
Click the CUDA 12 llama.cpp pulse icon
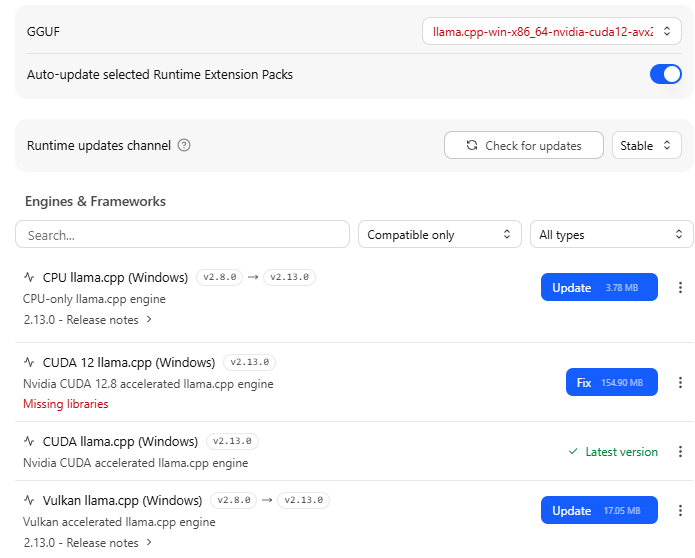29,362
